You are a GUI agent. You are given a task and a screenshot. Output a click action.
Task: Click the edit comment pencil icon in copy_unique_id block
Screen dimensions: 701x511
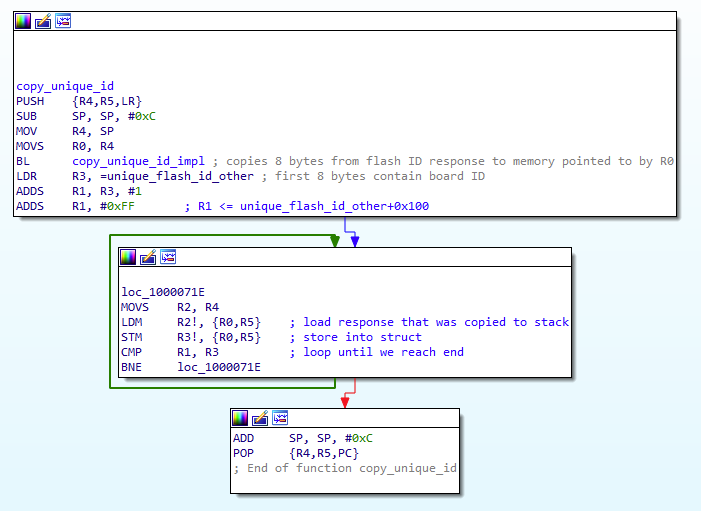coord(43,21)
